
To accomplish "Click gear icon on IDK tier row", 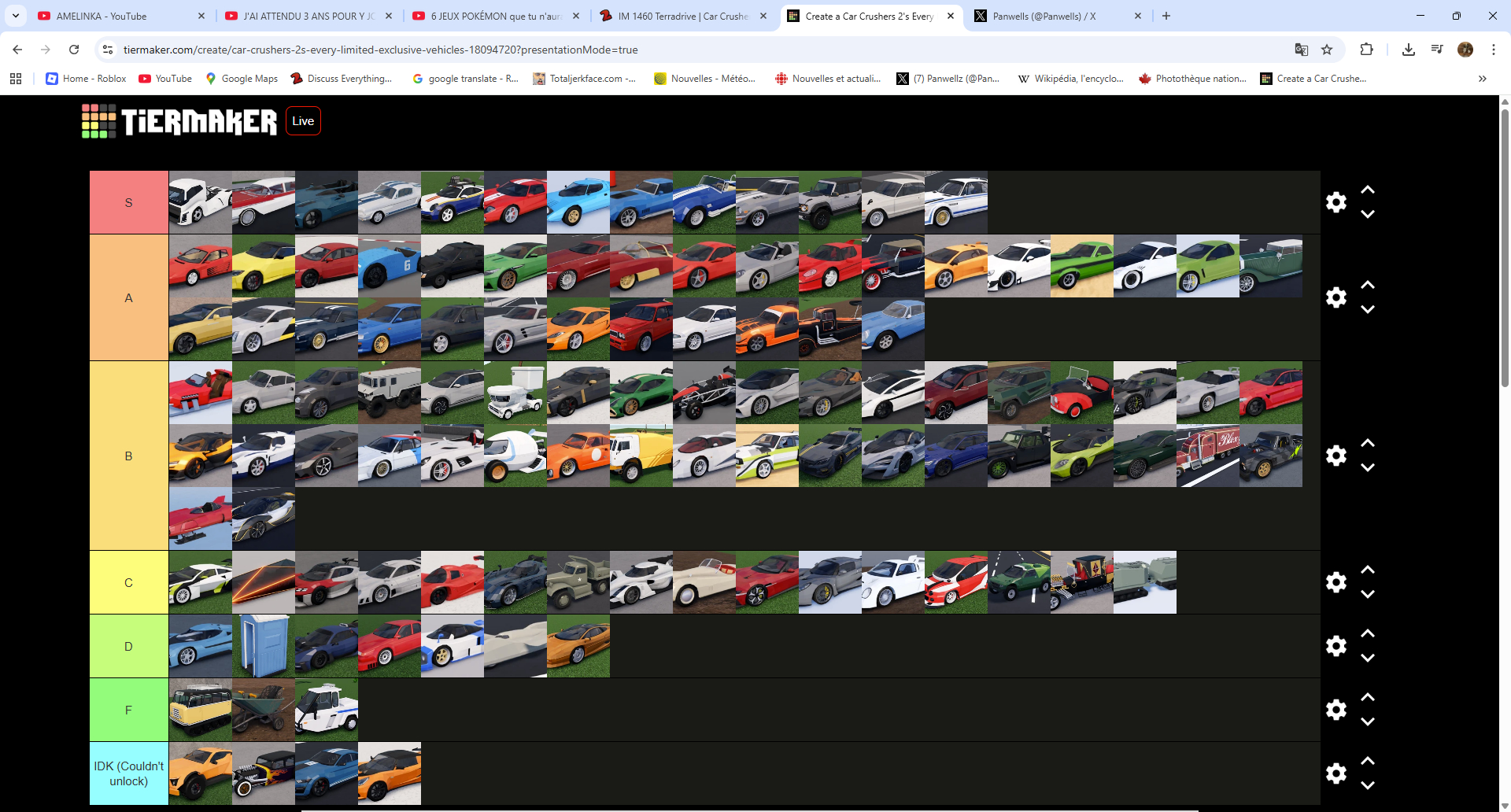I will pos(1336,773).
